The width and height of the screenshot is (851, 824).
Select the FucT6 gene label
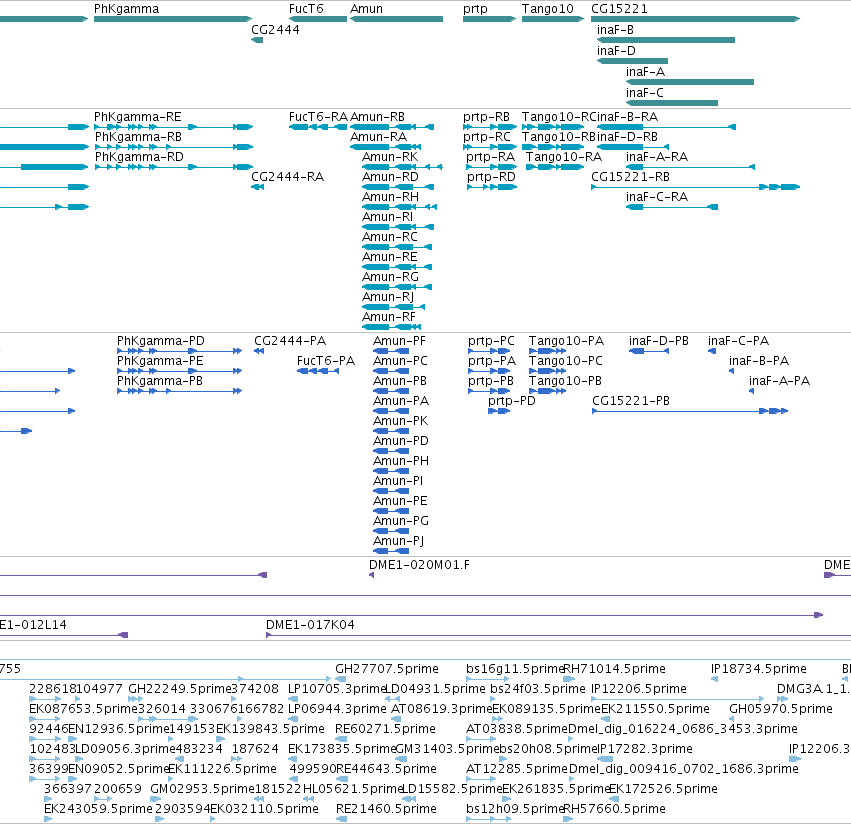[x=306, y=9]
